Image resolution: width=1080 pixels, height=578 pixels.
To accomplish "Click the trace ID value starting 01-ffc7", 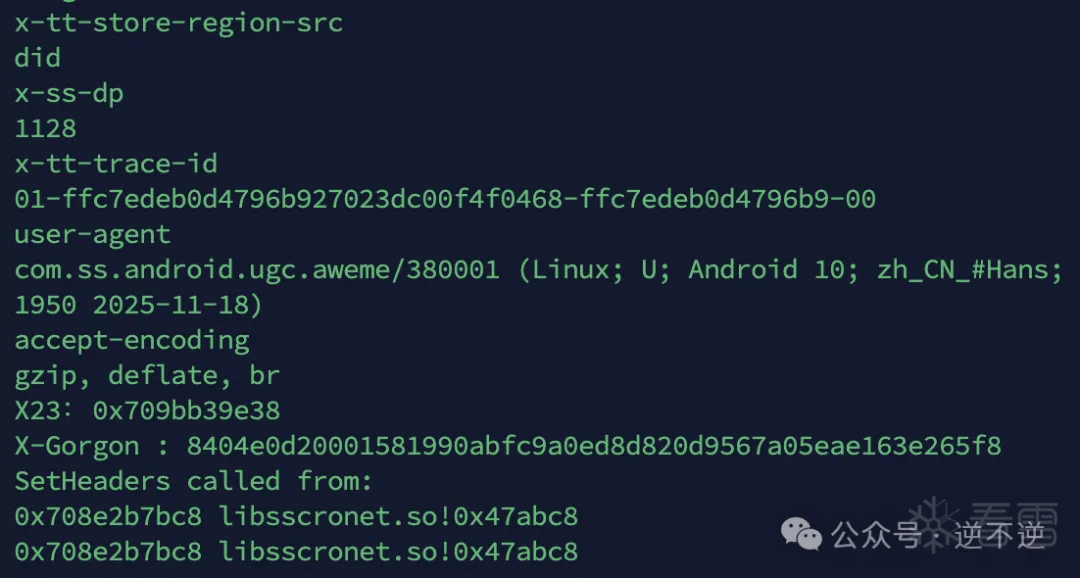I will (x=445, y=199).
